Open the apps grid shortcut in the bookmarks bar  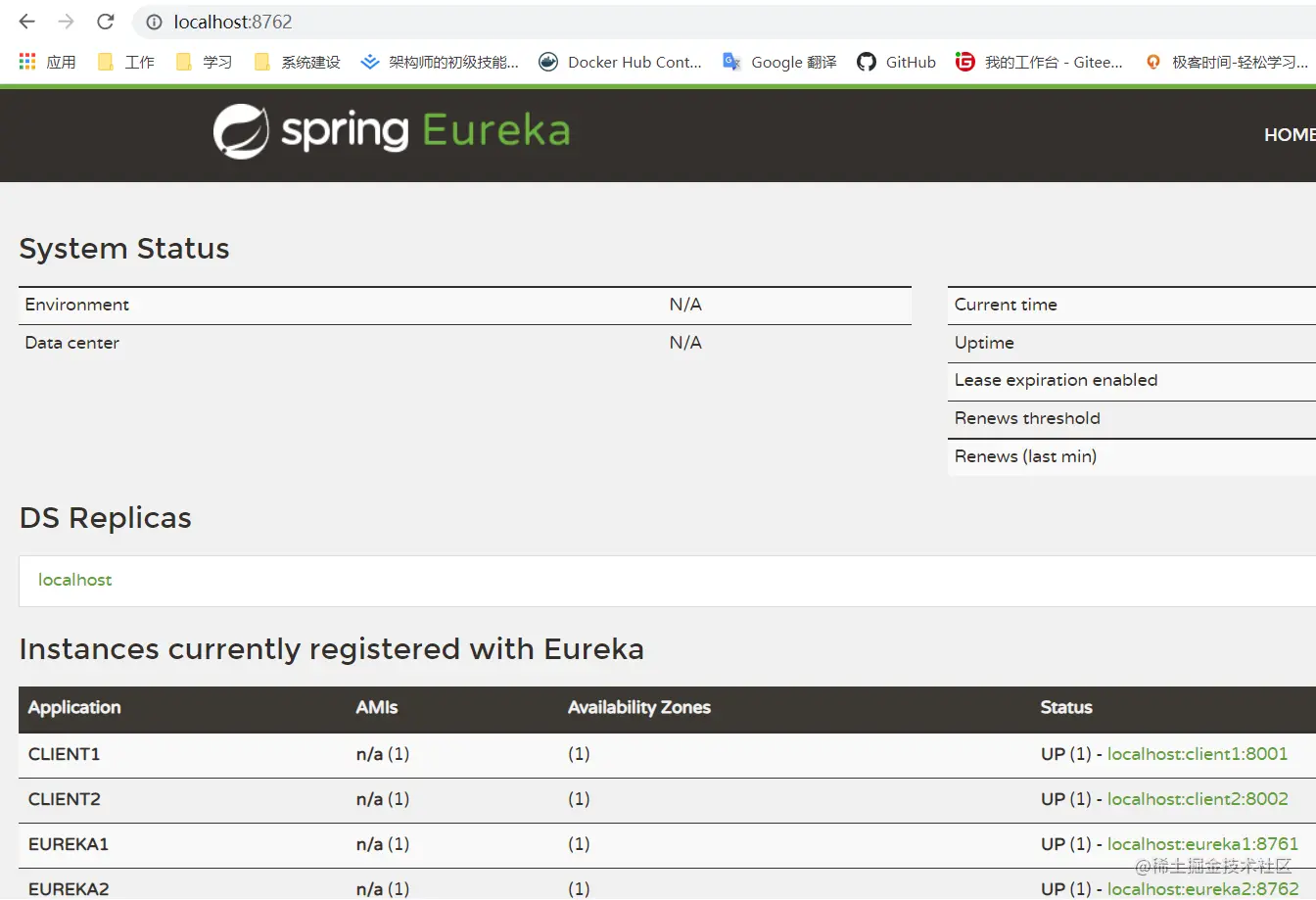pyautogui.click(x=47, y=62)
